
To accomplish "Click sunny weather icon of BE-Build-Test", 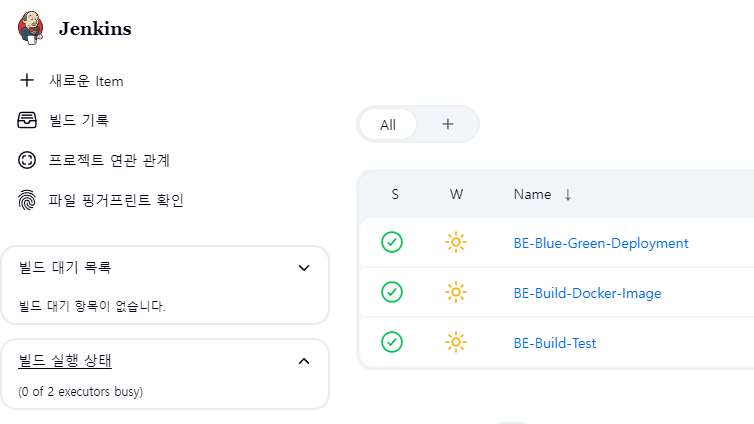I will pos(456,342).
